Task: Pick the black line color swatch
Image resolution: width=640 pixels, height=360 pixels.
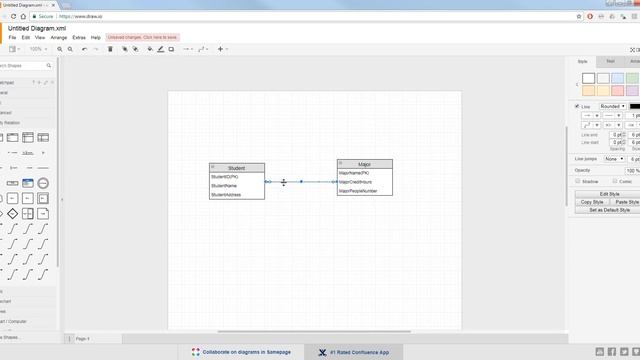Action: (635, 106)
